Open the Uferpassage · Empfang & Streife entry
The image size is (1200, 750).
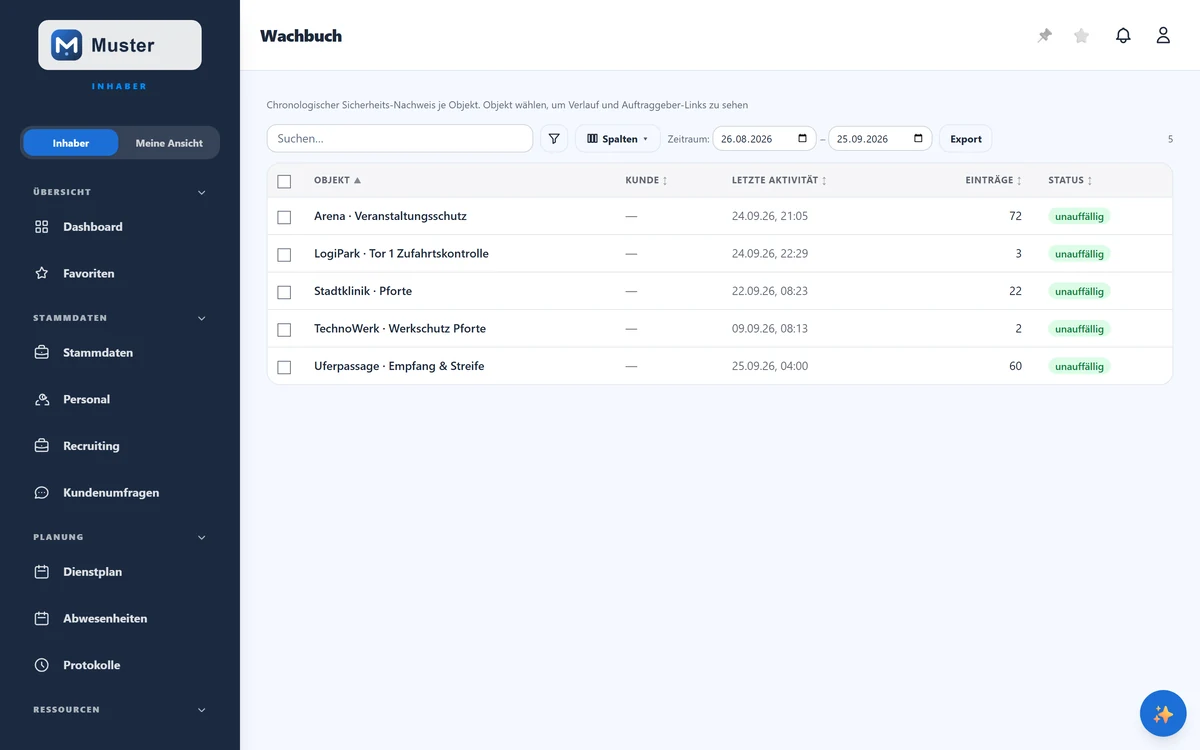coord(399,366)
